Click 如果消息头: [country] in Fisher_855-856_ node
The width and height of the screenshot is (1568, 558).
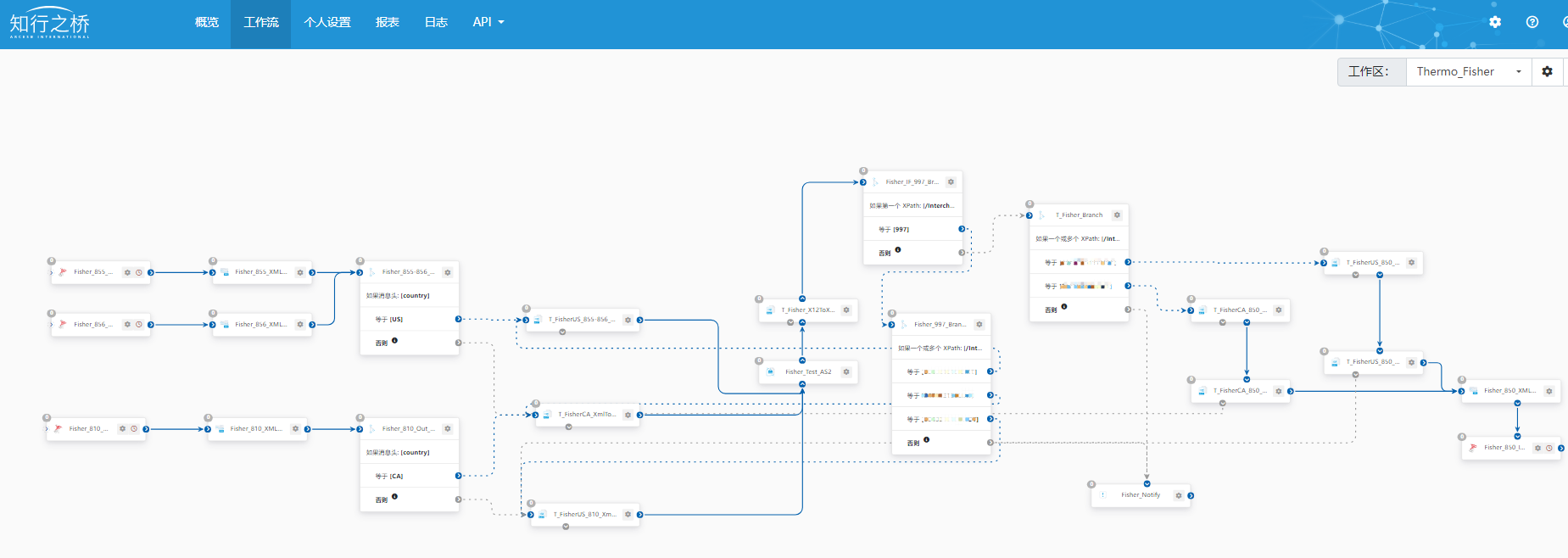(x=398, y=296)
